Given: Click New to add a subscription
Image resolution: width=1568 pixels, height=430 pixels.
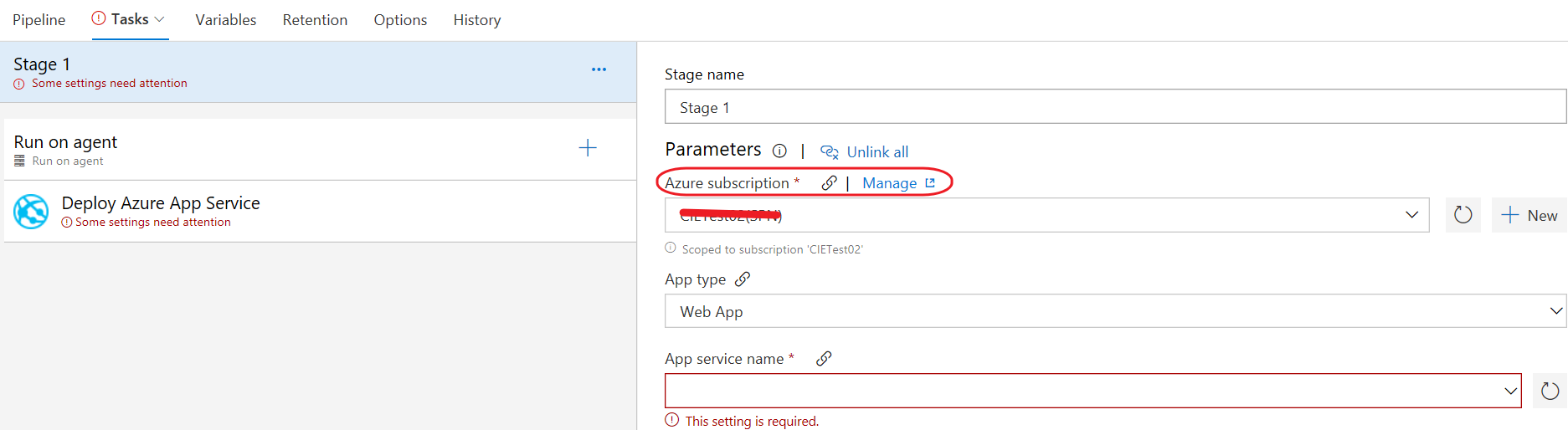Looking at the screenshot, I should point(1529,215).
